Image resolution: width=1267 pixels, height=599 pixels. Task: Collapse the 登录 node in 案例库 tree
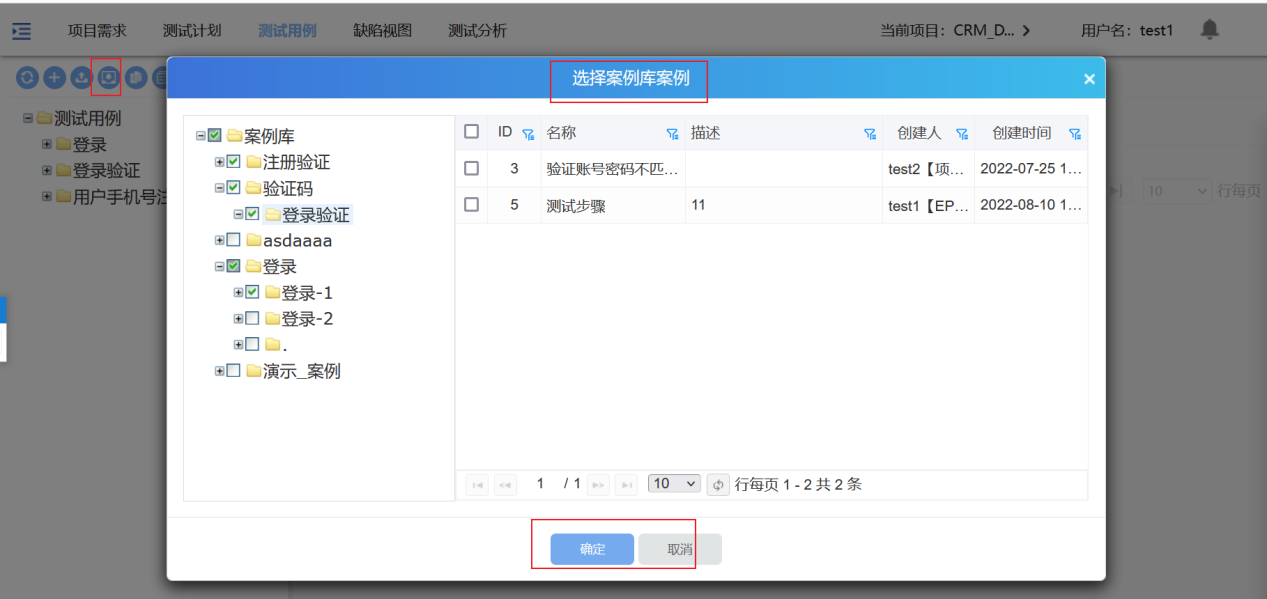click(220, 267)
